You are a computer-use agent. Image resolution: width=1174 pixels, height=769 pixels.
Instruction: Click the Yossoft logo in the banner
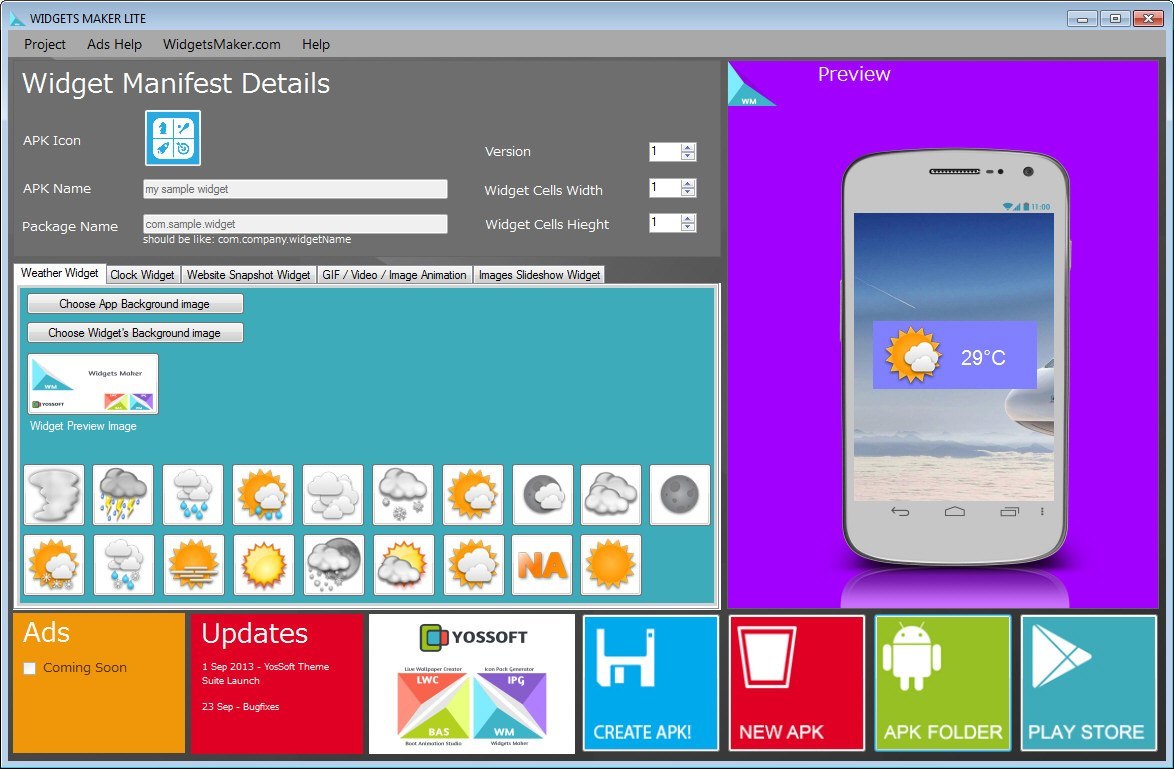(x=473, y=637)
